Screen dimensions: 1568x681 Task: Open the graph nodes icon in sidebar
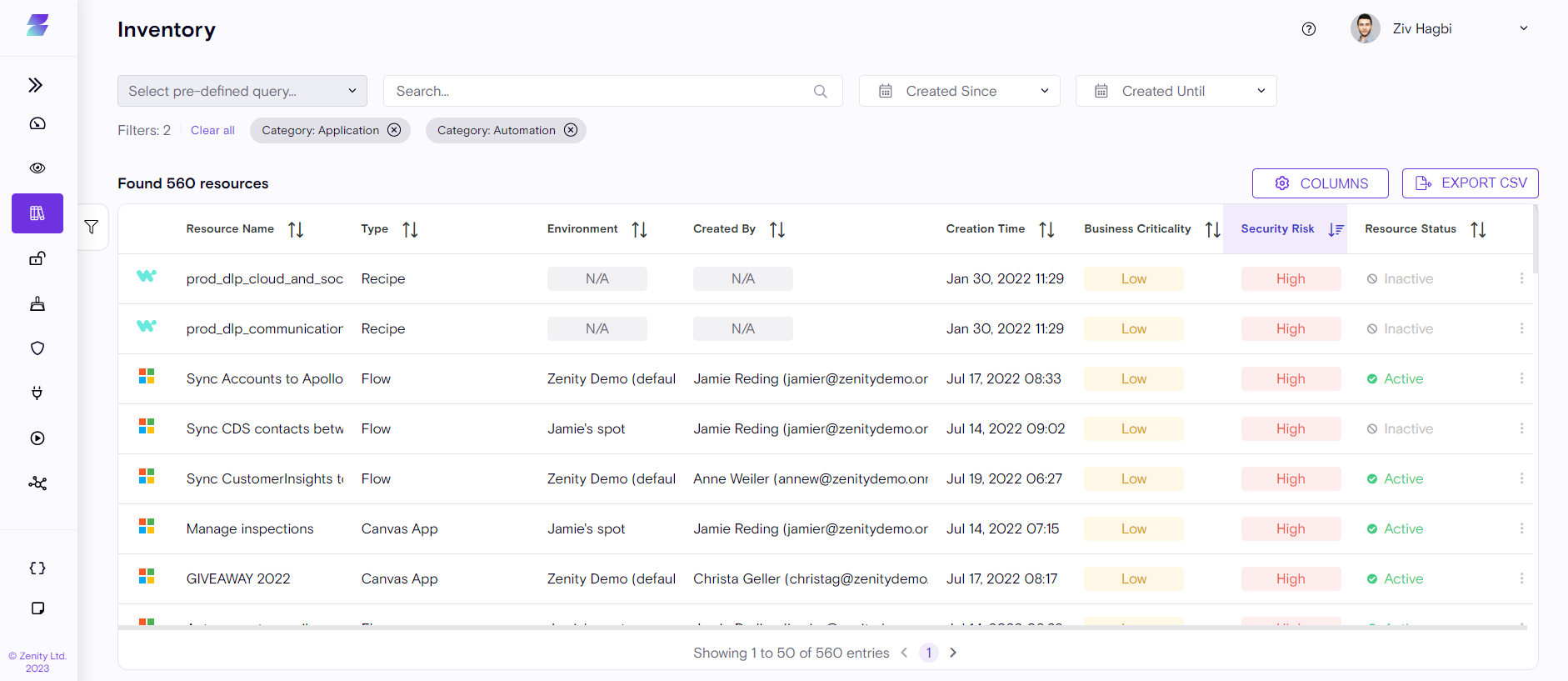click(37, 483)
